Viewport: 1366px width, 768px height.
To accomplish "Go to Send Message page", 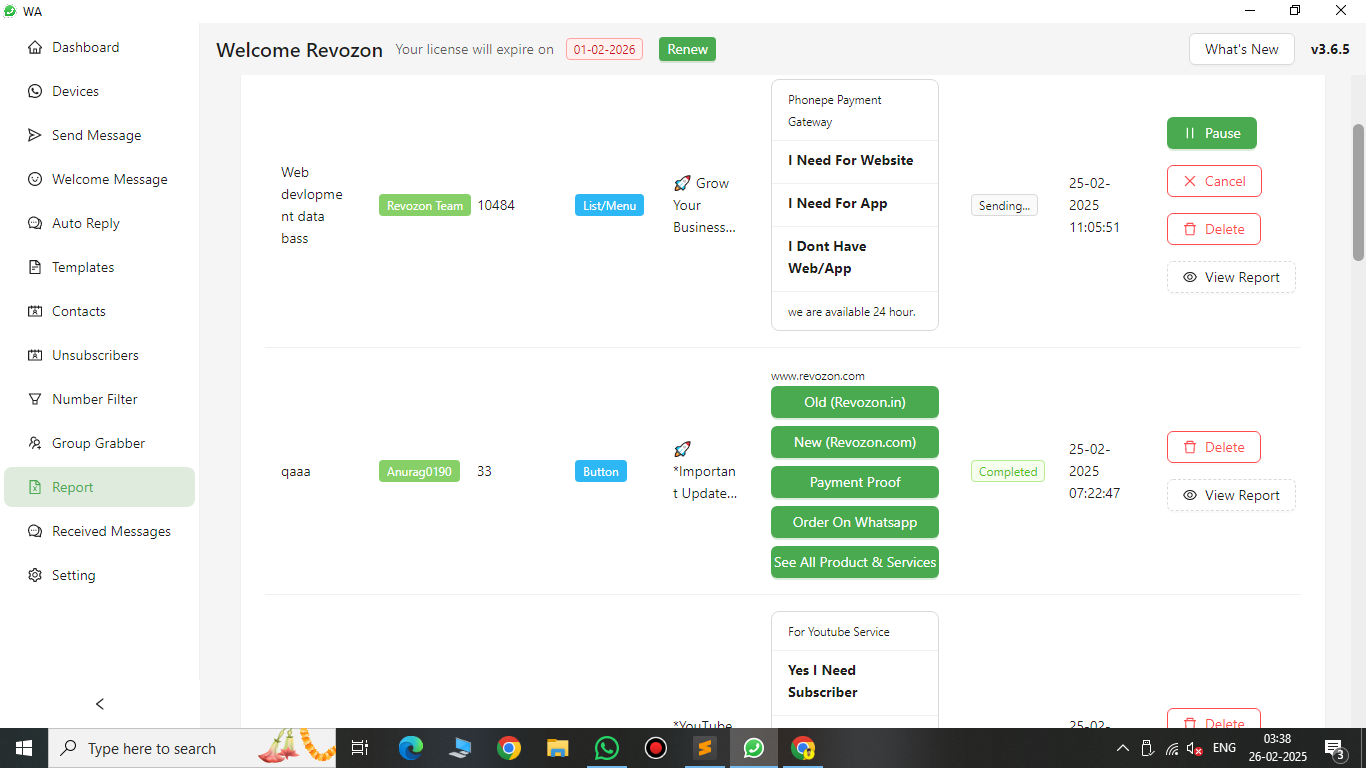I will [x=100, y=135].
